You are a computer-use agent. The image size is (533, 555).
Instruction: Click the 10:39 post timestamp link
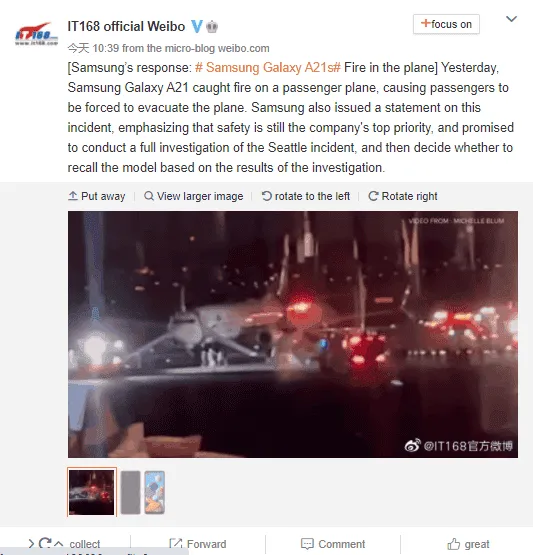[x=105, y=48]
